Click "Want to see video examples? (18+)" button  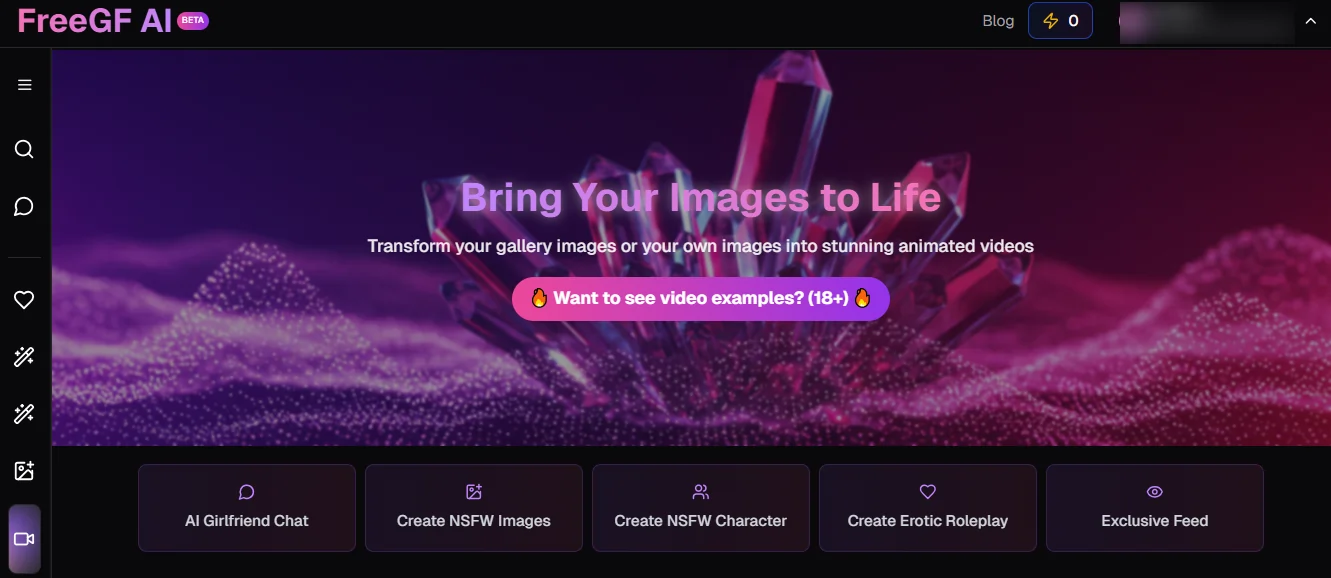pos(700,299)
